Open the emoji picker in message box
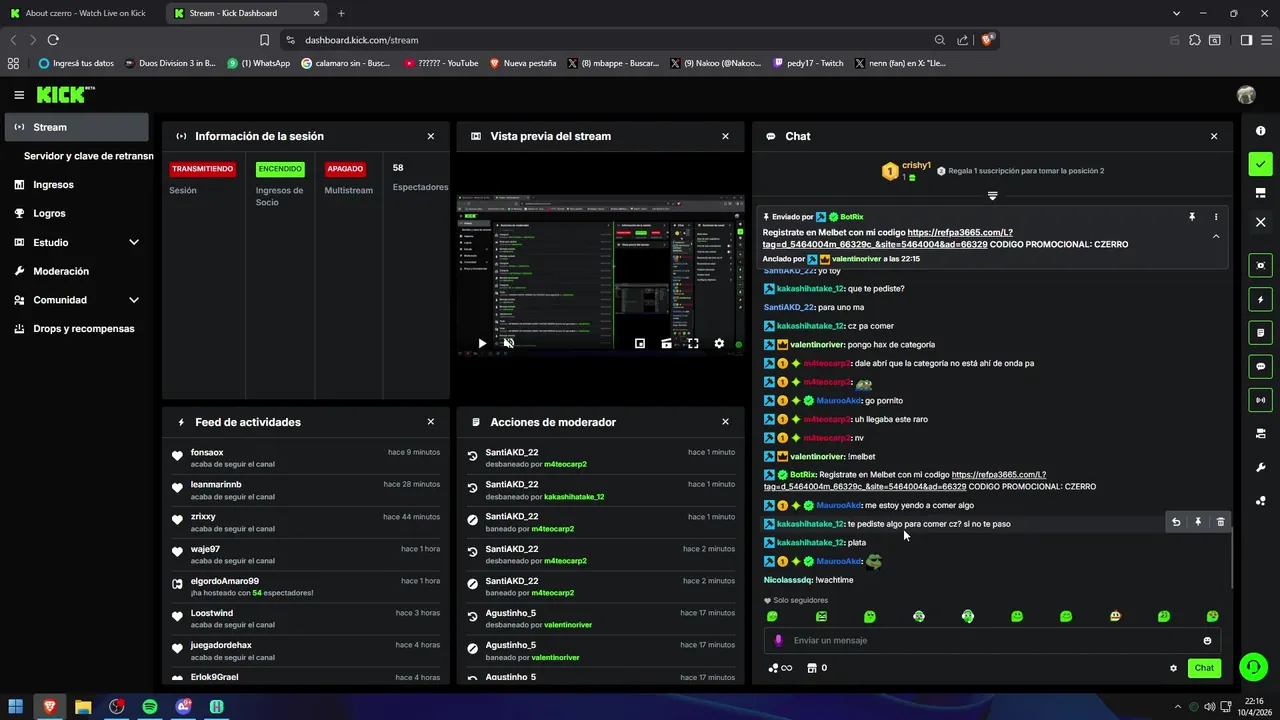The width and height of the screenshot is (1280, 720). 1207,641
